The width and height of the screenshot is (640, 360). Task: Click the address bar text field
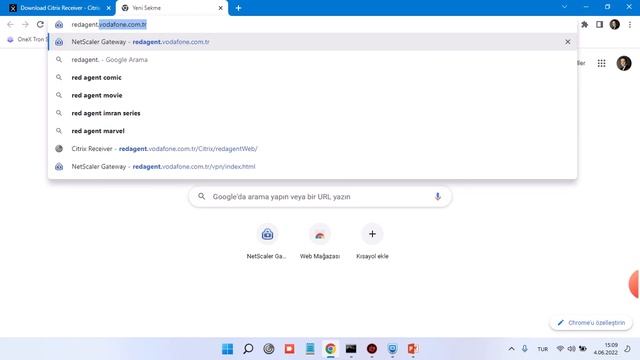point(312,24)
